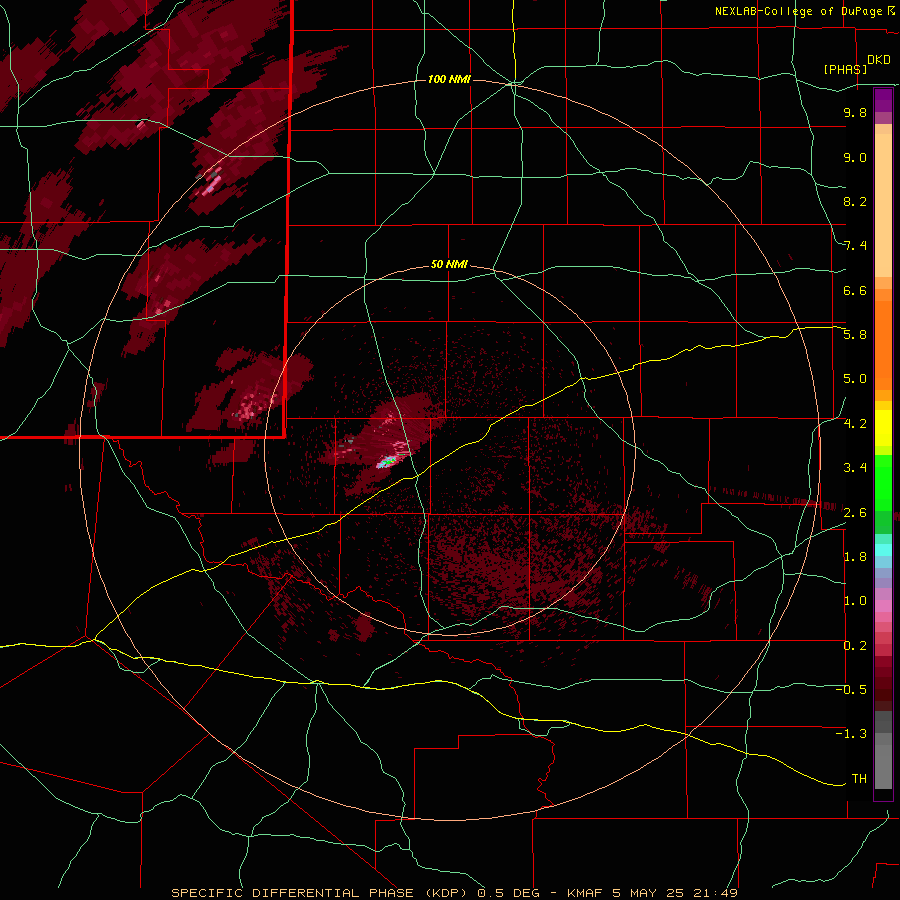Click the 5.8 legend value
The image size is (900, 900).
click(855, 335)
